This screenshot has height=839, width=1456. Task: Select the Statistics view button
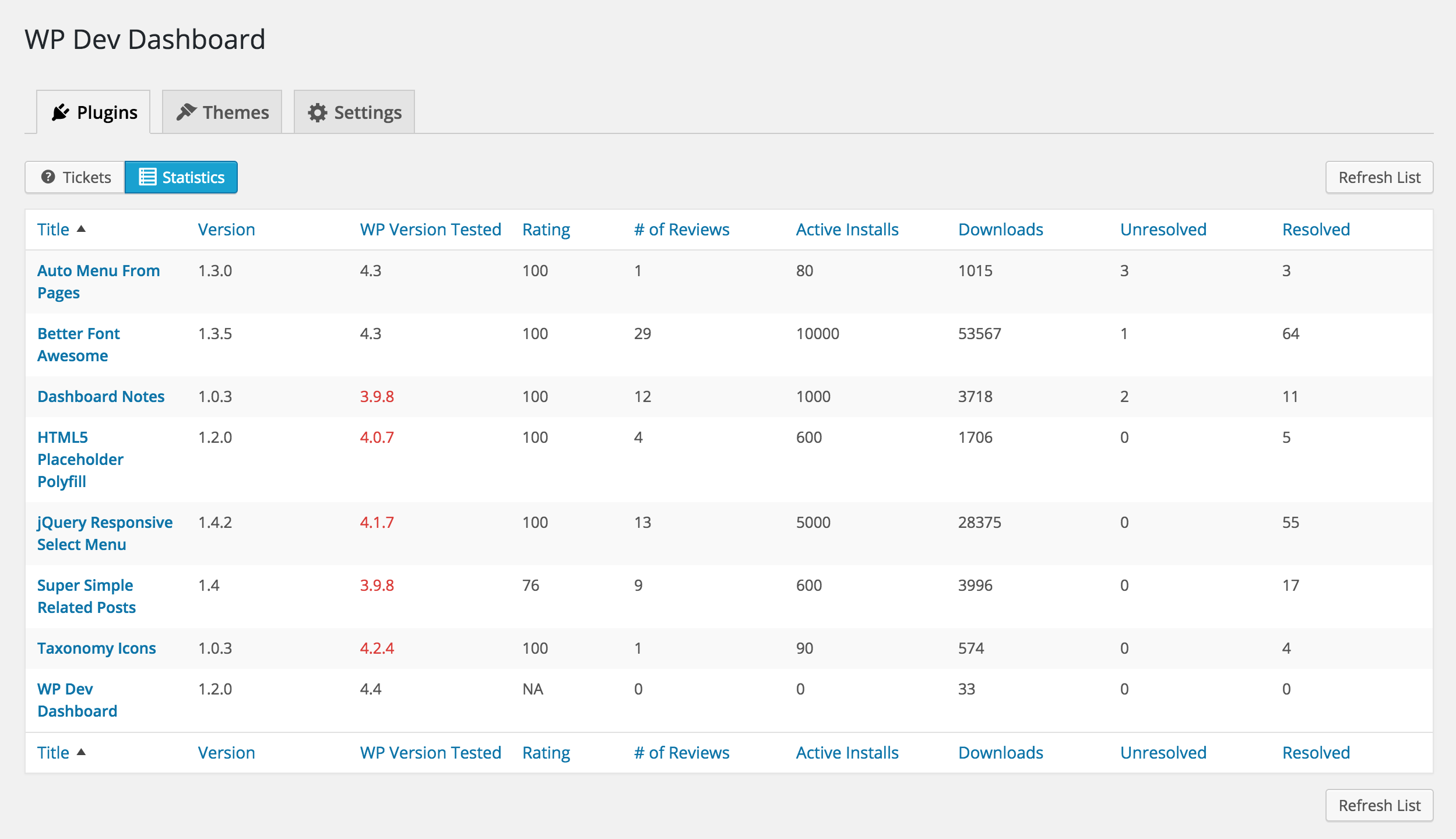181,177
